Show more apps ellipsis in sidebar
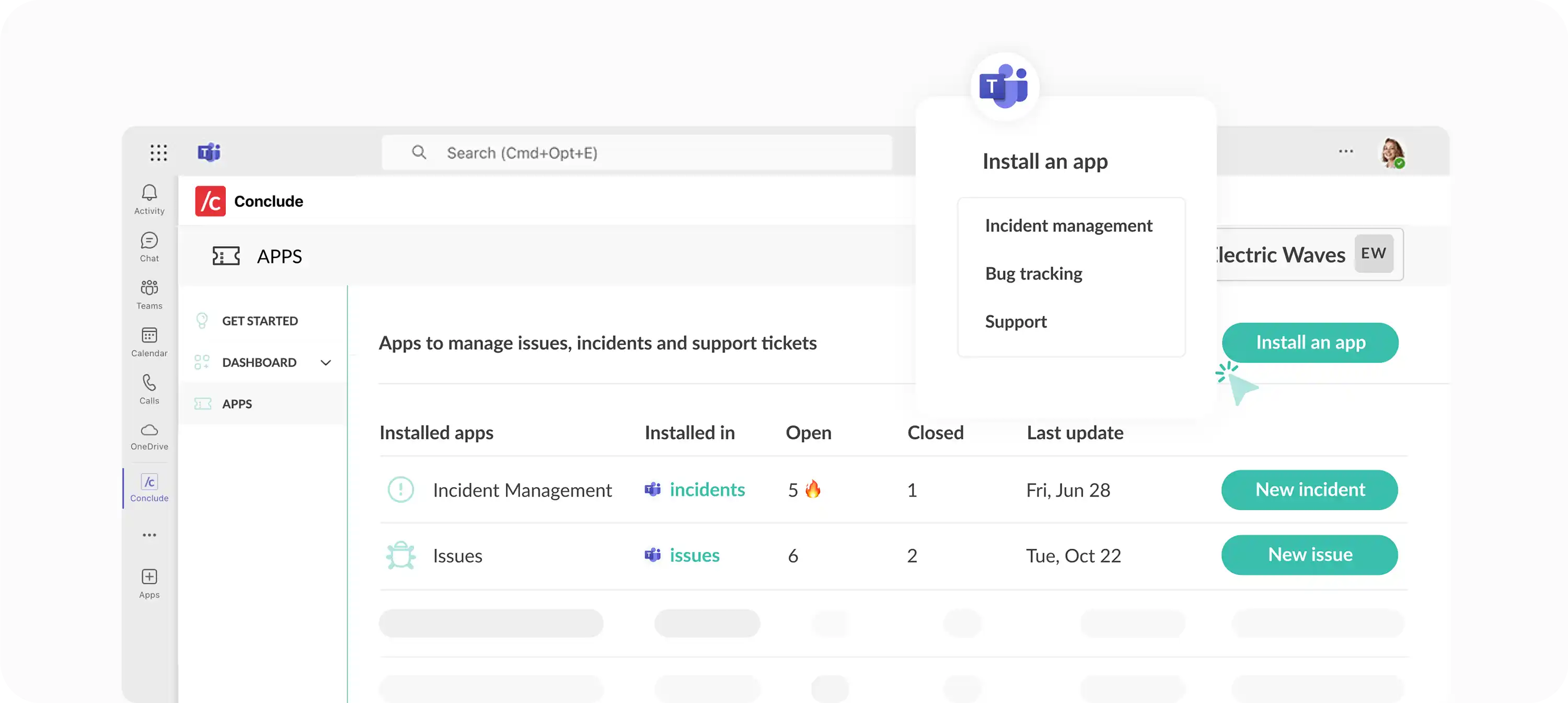Image resolution: width=1568 pixels, height=703 pixels. [x=149, y=535]
